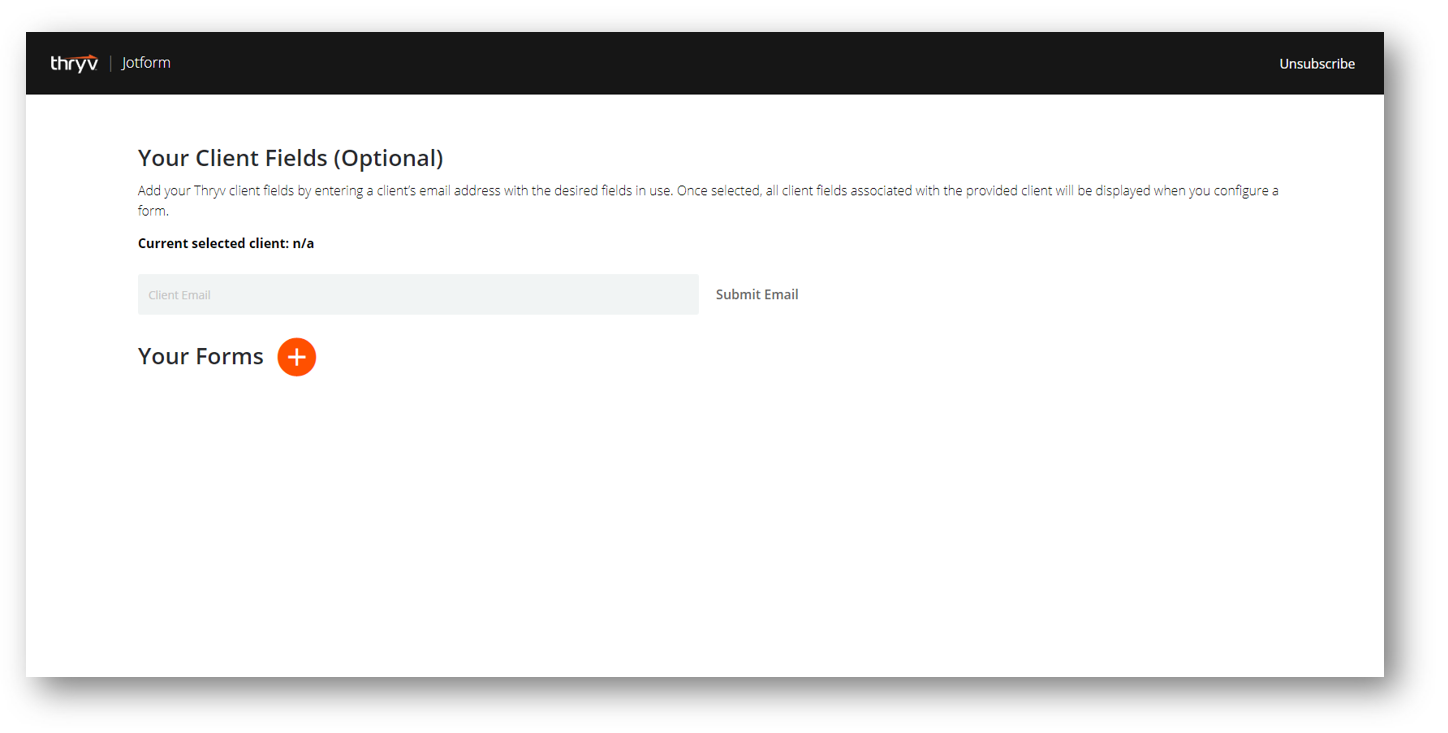Viewport: 1448px width, 733px height.
Task: Click the vertical divider between thryv and Jotform
Action: (x=110, y=63)
